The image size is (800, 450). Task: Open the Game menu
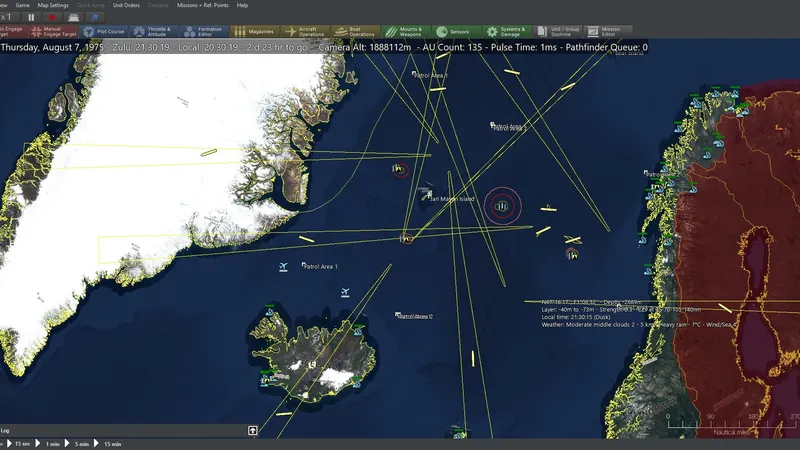coord(21,5)
